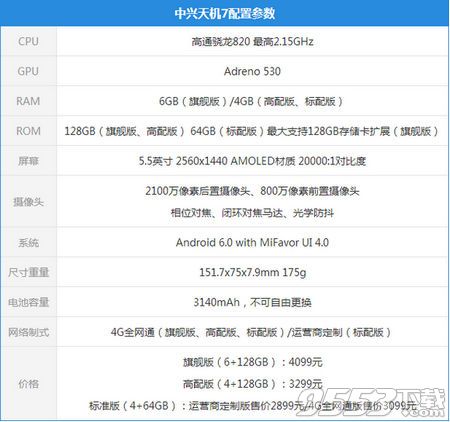Select the RAM row label
This screenshot has height=422, width=450.
28,101
